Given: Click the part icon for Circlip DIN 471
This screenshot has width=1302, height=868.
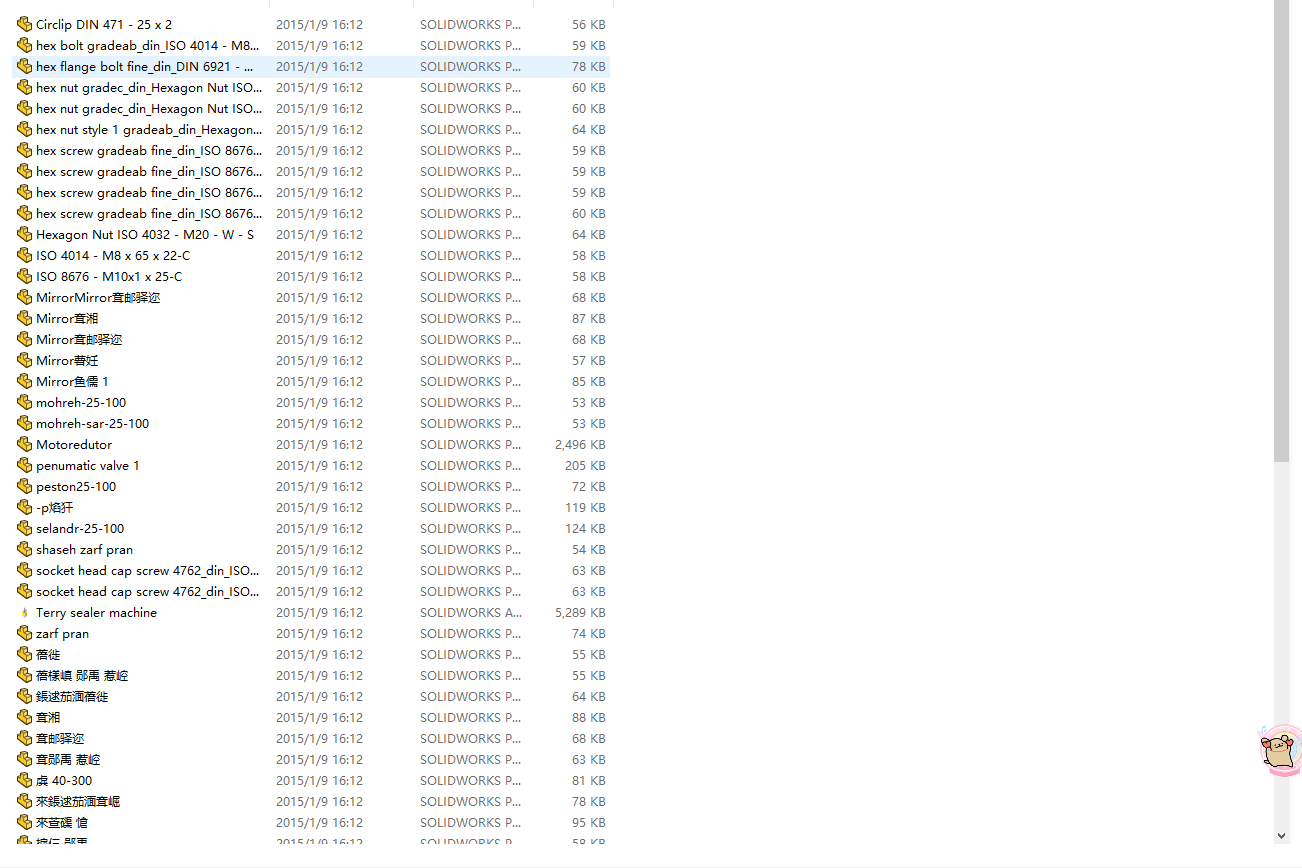Looking at the screenshot, I should [25, 24].
